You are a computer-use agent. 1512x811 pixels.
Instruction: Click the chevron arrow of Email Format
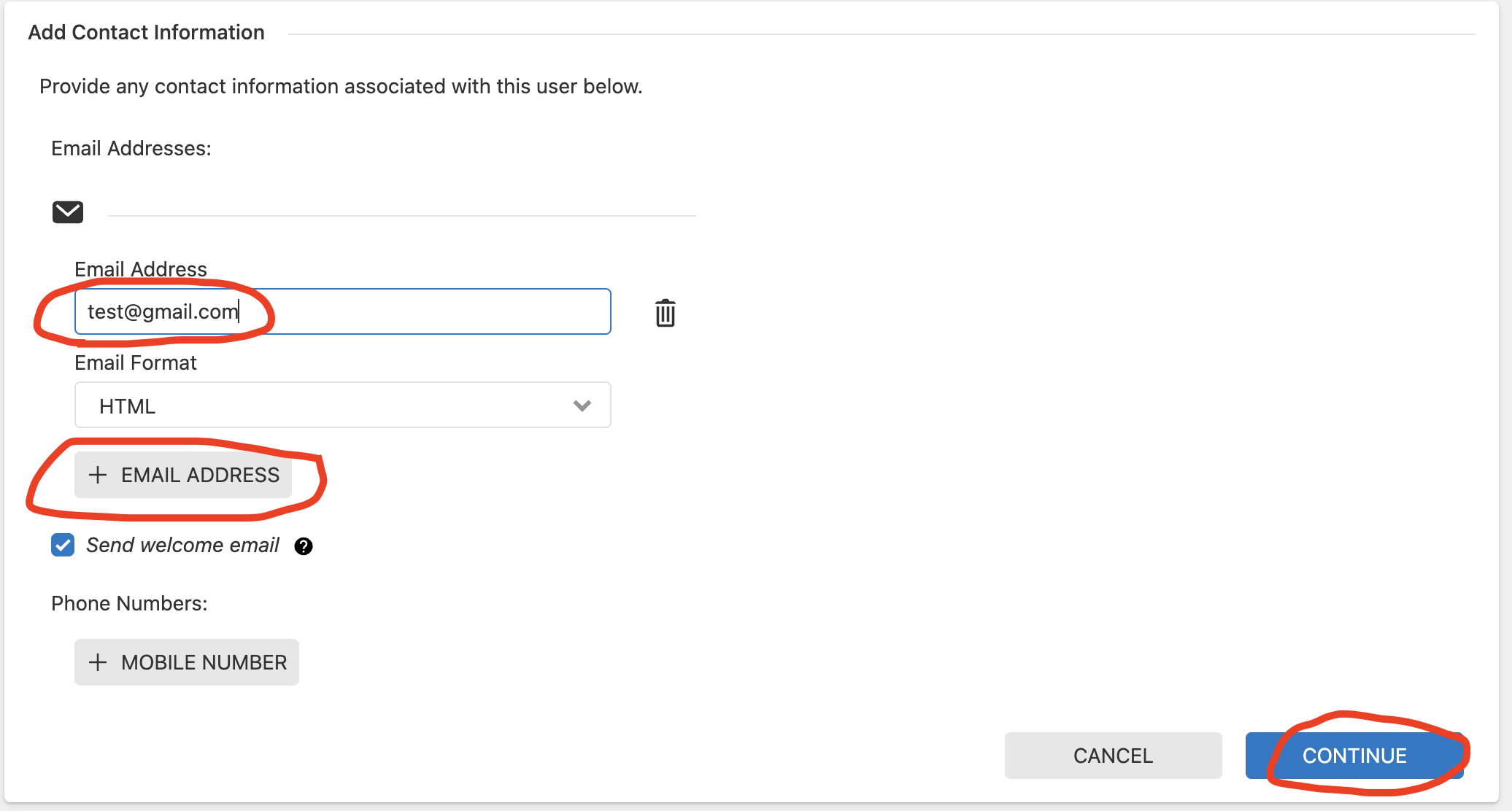point(582,405)
